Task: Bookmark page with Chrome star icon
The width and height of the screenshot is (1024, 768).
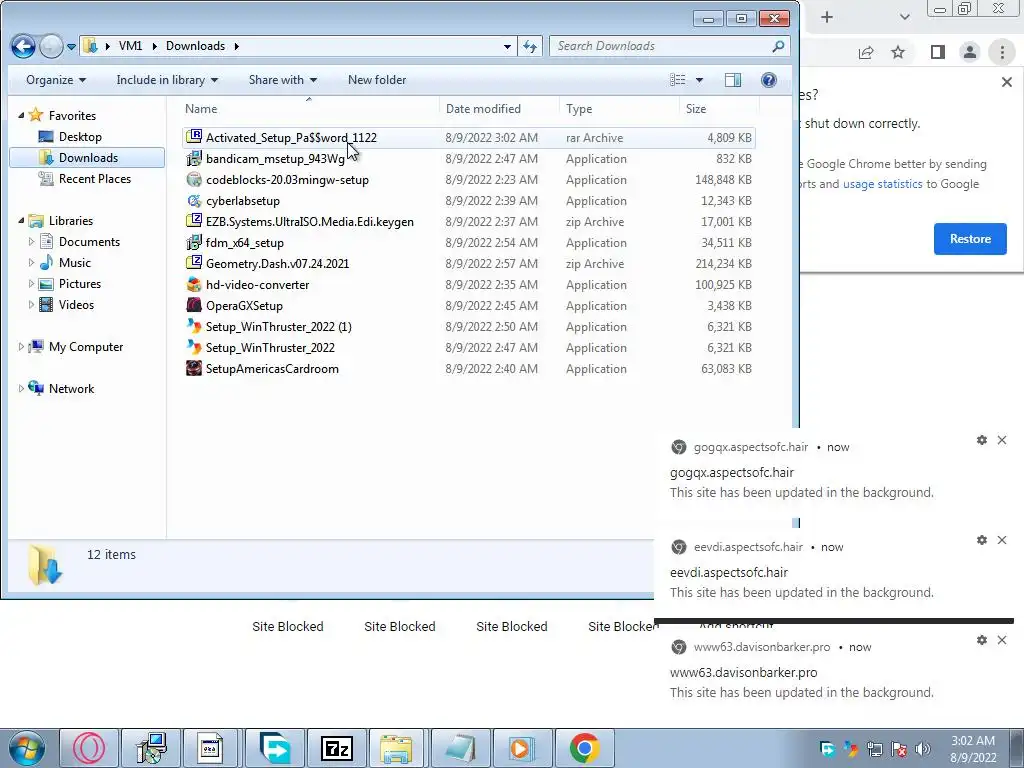Action: [898, 52]
